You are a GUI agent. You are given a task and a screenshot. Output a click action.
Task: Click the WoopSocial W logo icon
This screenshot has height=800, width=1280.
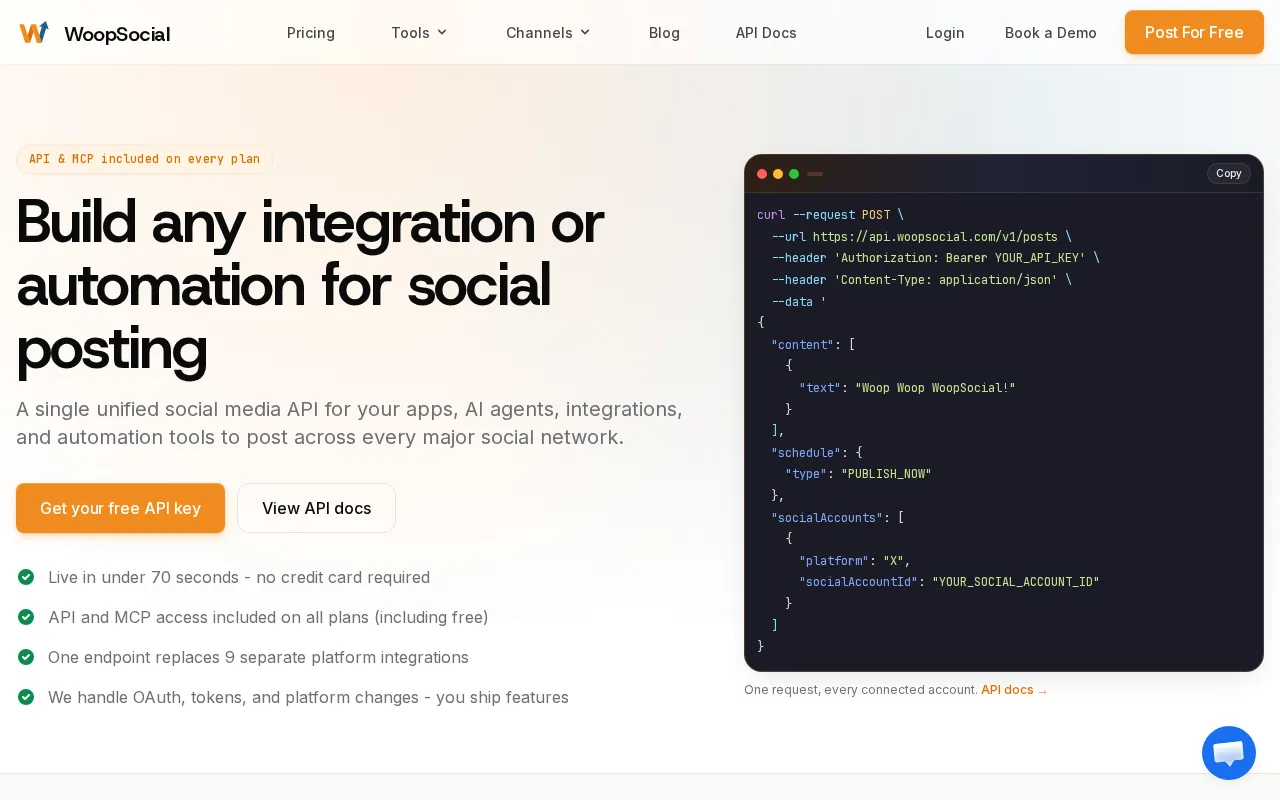(x=34, y=33)
